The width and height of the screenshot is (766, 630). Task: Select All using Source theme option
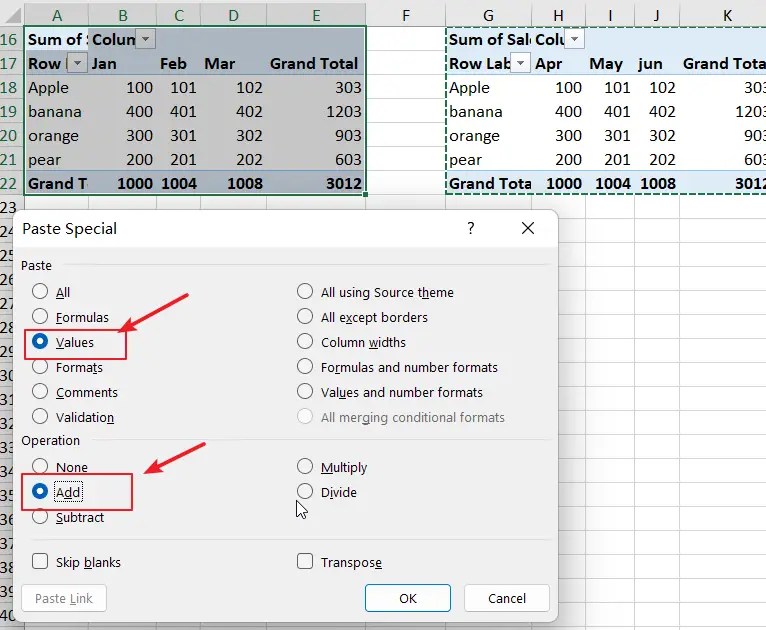(x=305, y=292)
